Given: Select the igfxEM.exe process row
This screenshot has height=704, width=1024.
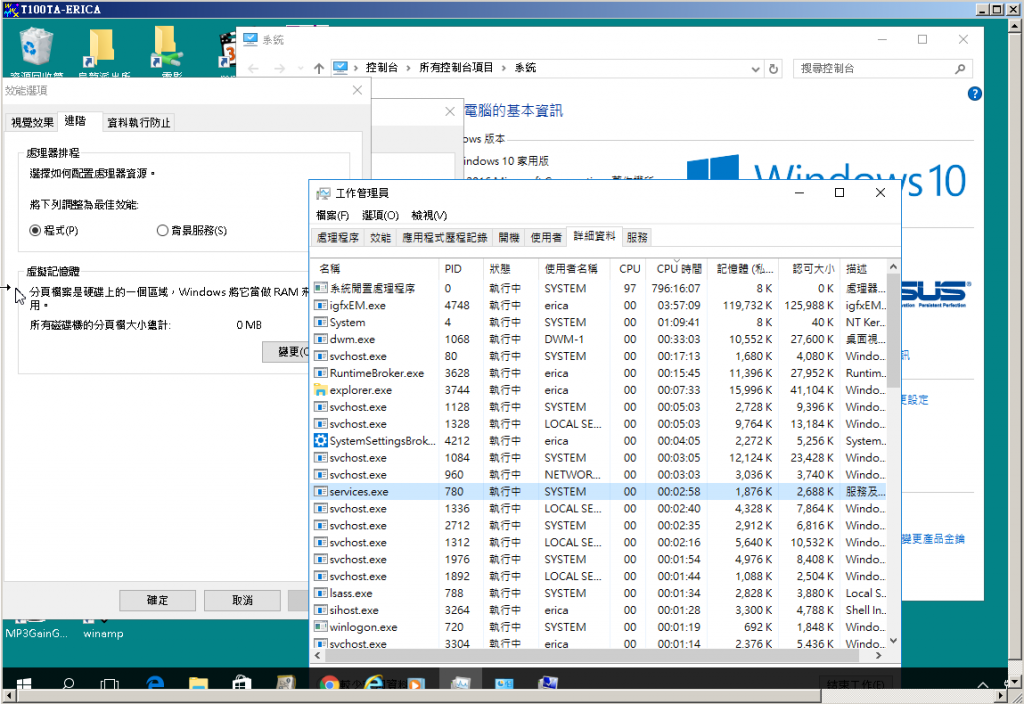Looking at the screenshot, I should pyautogui.click(x=599, y=305).
